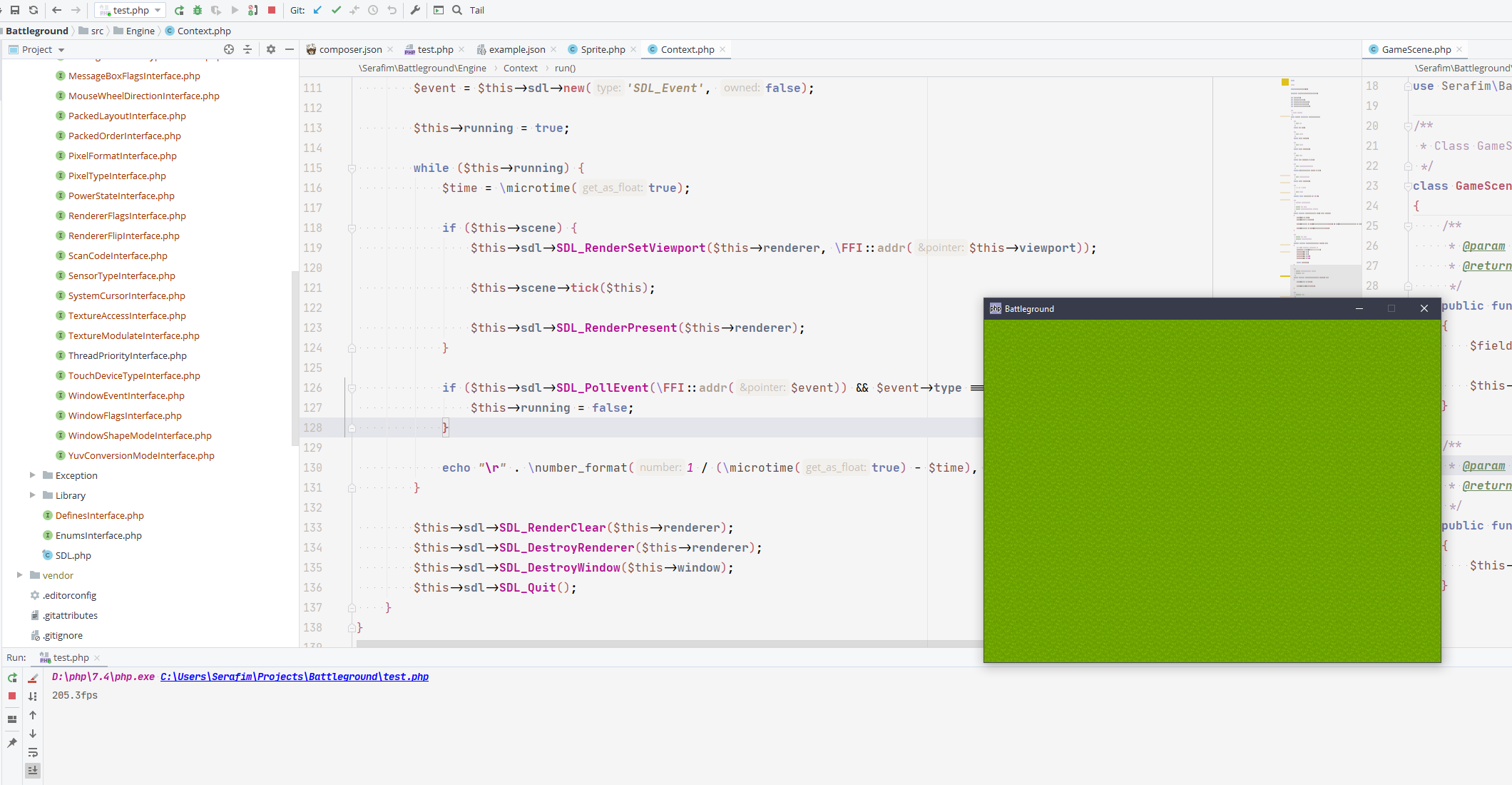Collapse the fold marker on line 126
This screenshot has height=785, width=1512.
352,388
